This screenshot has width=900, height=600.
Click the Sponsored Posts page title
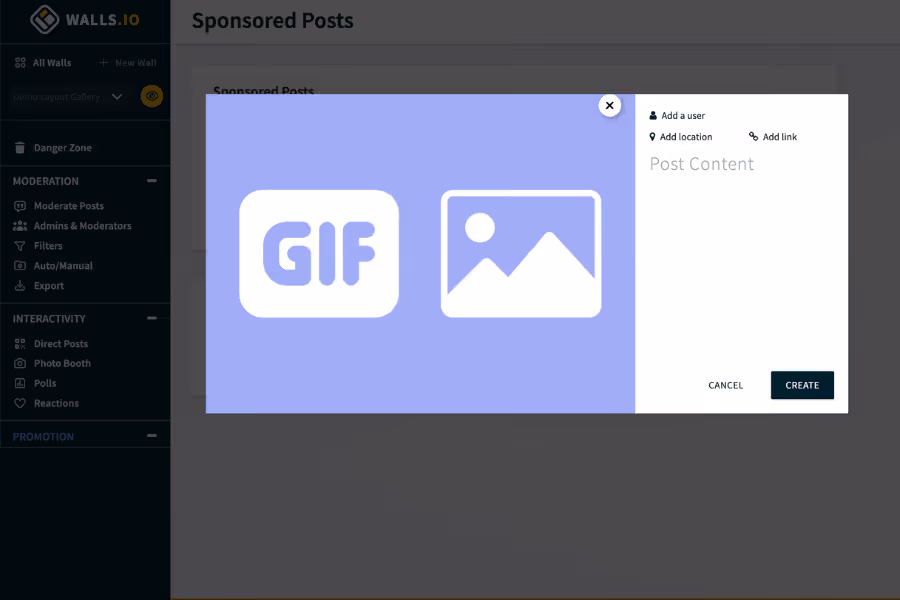273,21
